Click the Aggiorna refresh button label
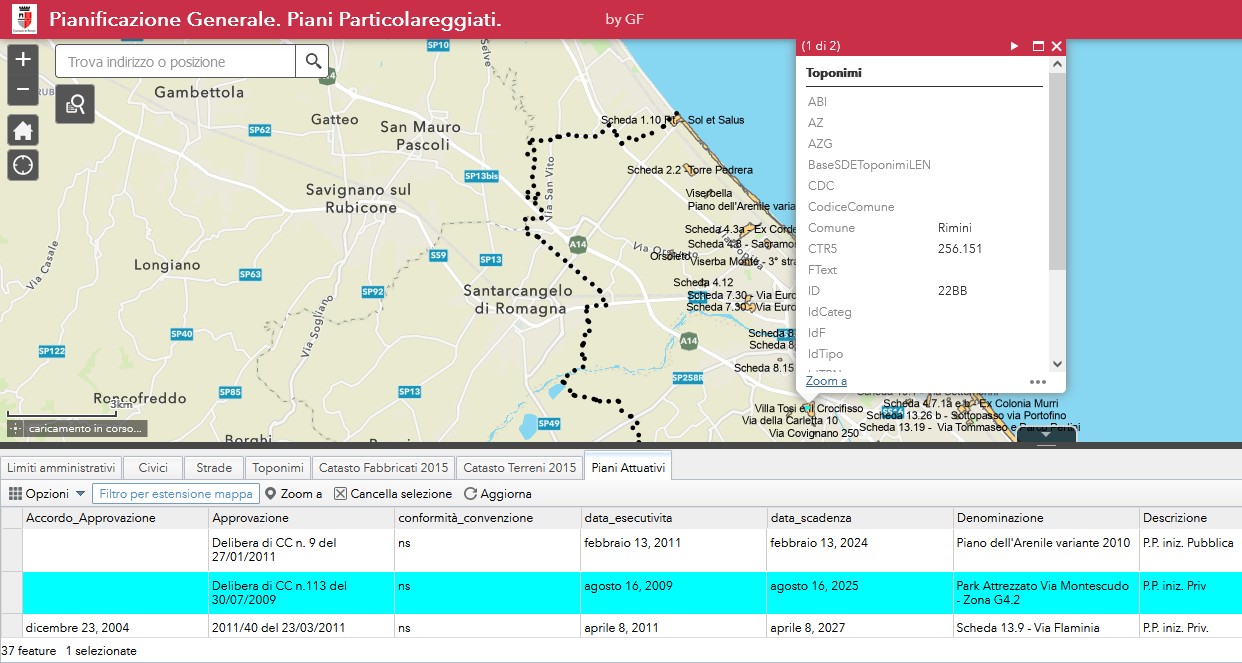Screen dimensions: 1242x663 (506, 494)
